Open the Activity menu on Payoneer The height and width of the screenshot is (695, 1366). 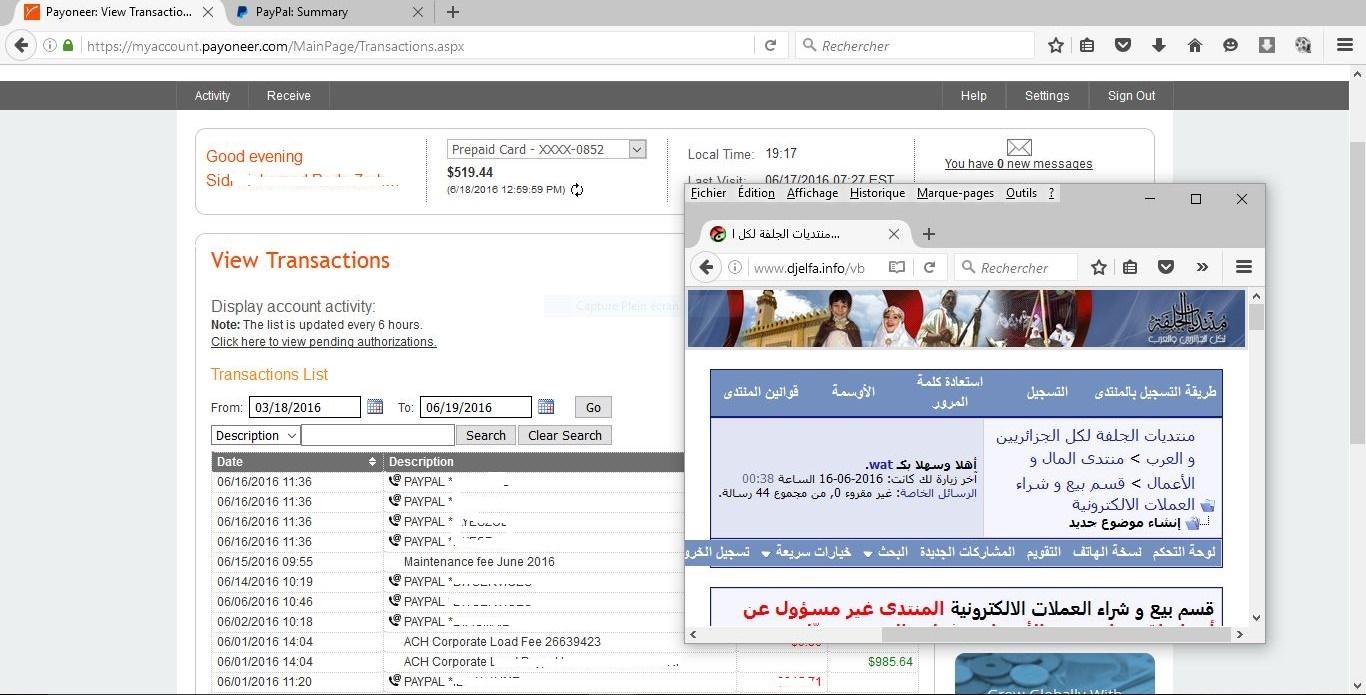[x=212, y=96]
